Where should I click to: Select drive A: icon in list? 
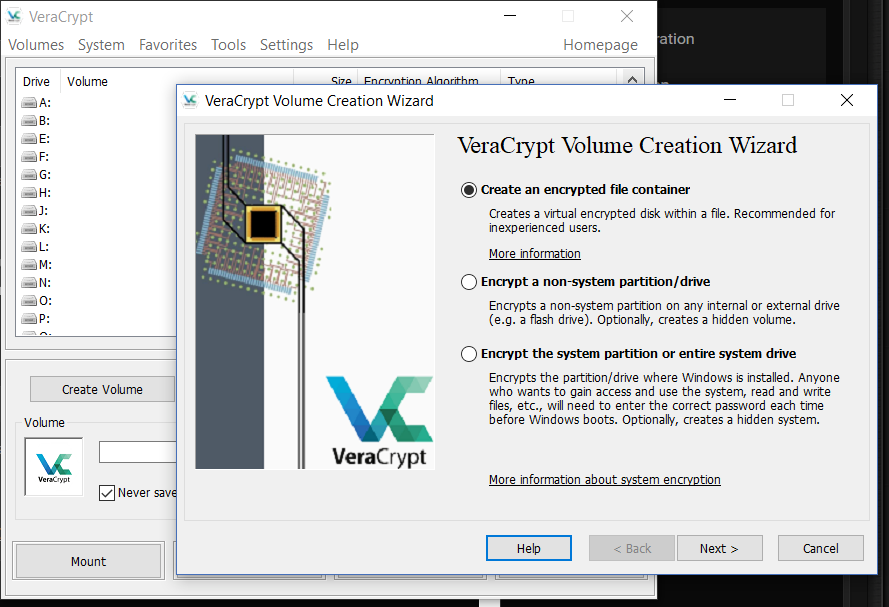[29, 103]
